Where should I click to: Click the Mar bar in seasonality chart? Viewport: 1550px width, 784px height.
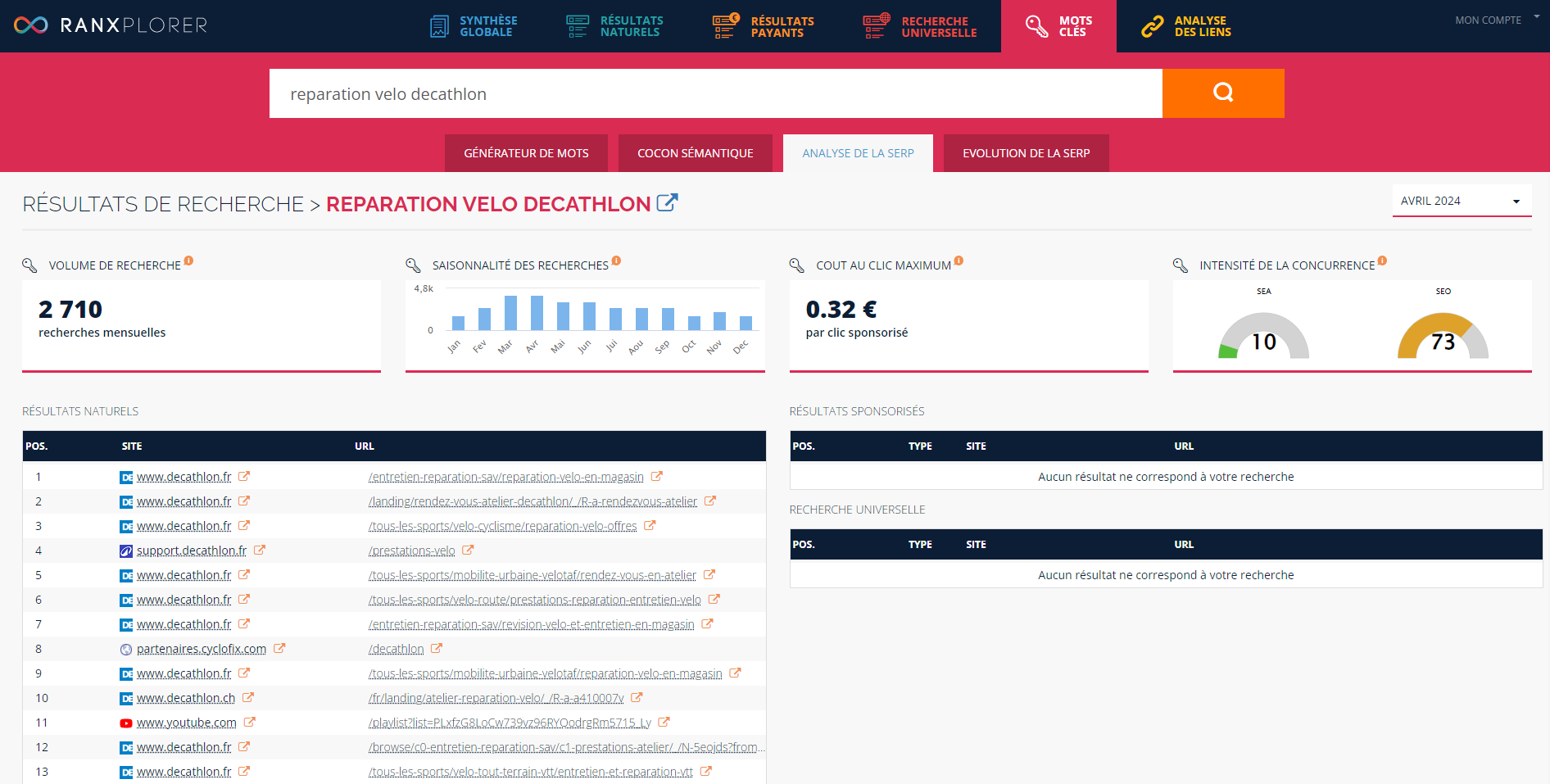[x=511, y=313]
